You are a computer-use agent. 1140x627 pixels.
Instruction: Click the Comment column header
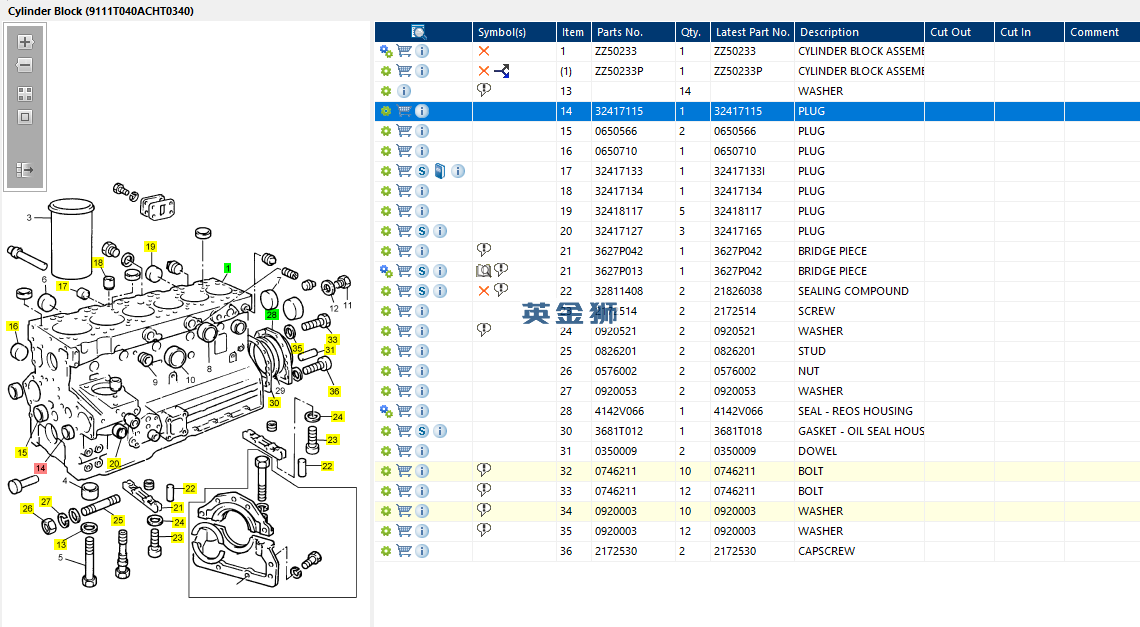coord(1101,32)
